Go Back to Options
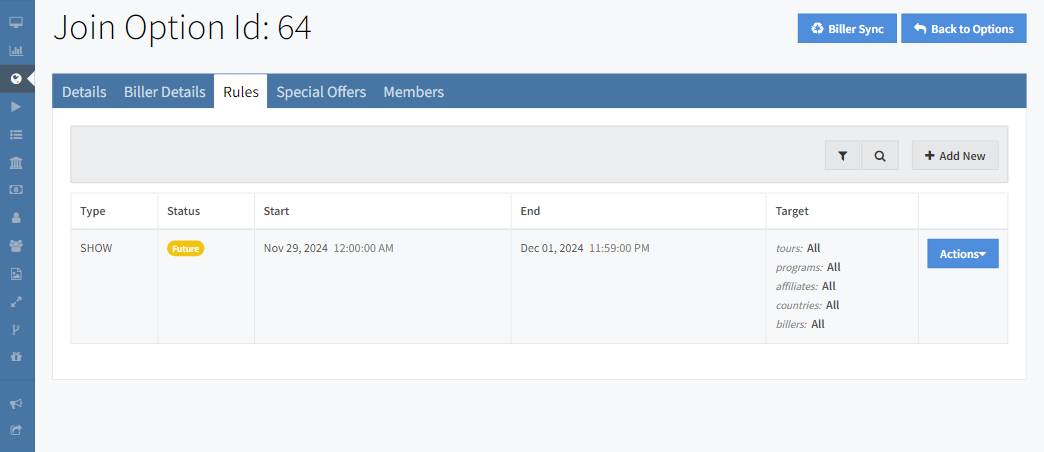Image resolution: width=1044 pixels, height=452 pixels. click(963, 29)
